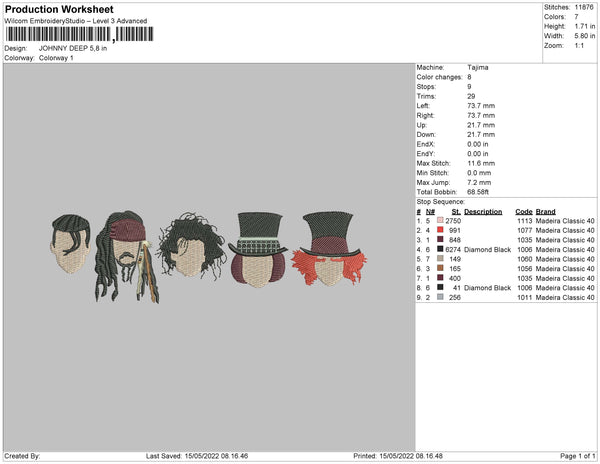Click the slicked dark-hair head embroidery
This screenshot has width=600, height=464.
[70, 244]
